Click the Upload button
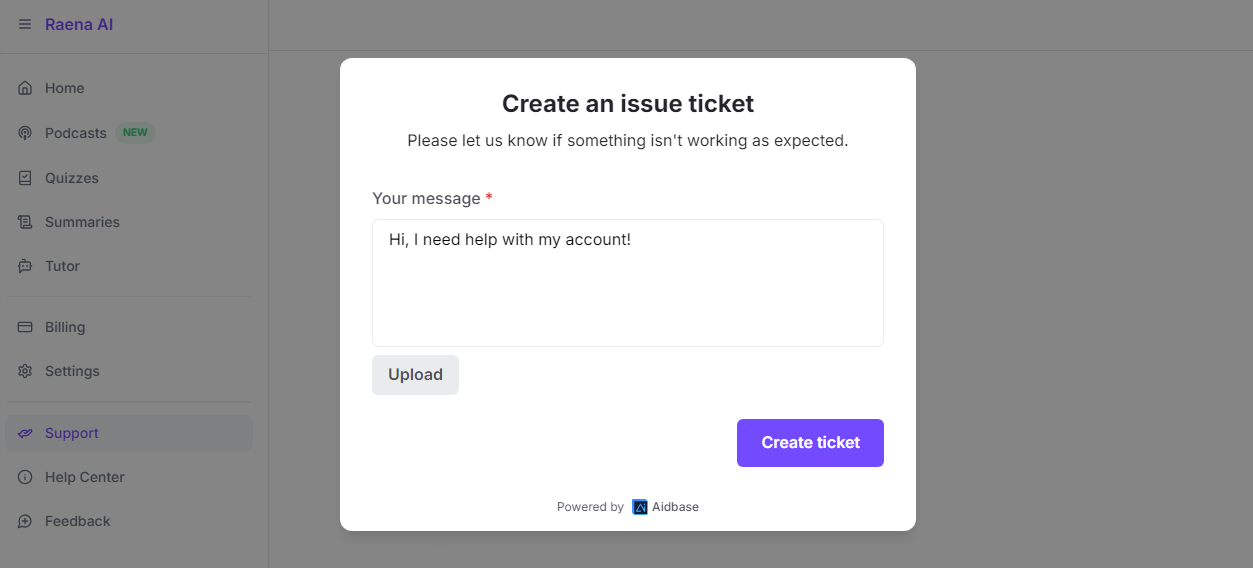1253x568 pixels. coord(415,375)
